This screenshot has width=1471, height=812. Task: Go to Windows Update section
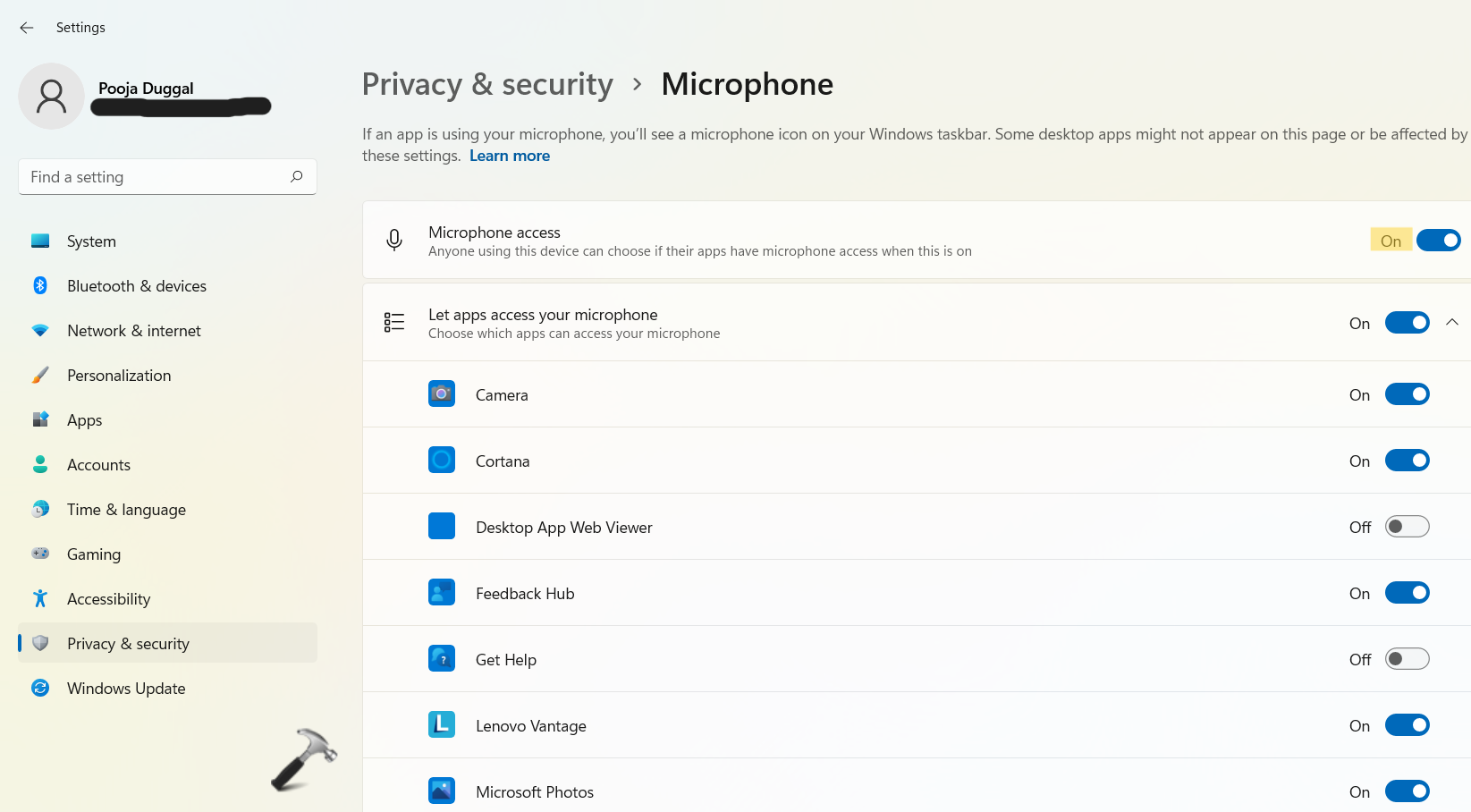pyautogui.click(x=126, y=689)
